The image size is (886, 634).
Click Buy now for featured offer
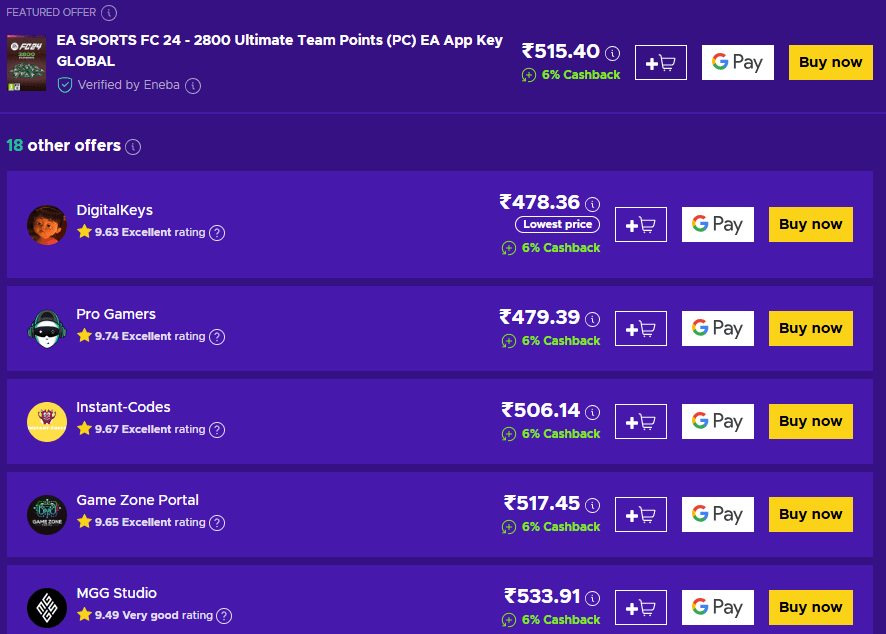(830, 63)
